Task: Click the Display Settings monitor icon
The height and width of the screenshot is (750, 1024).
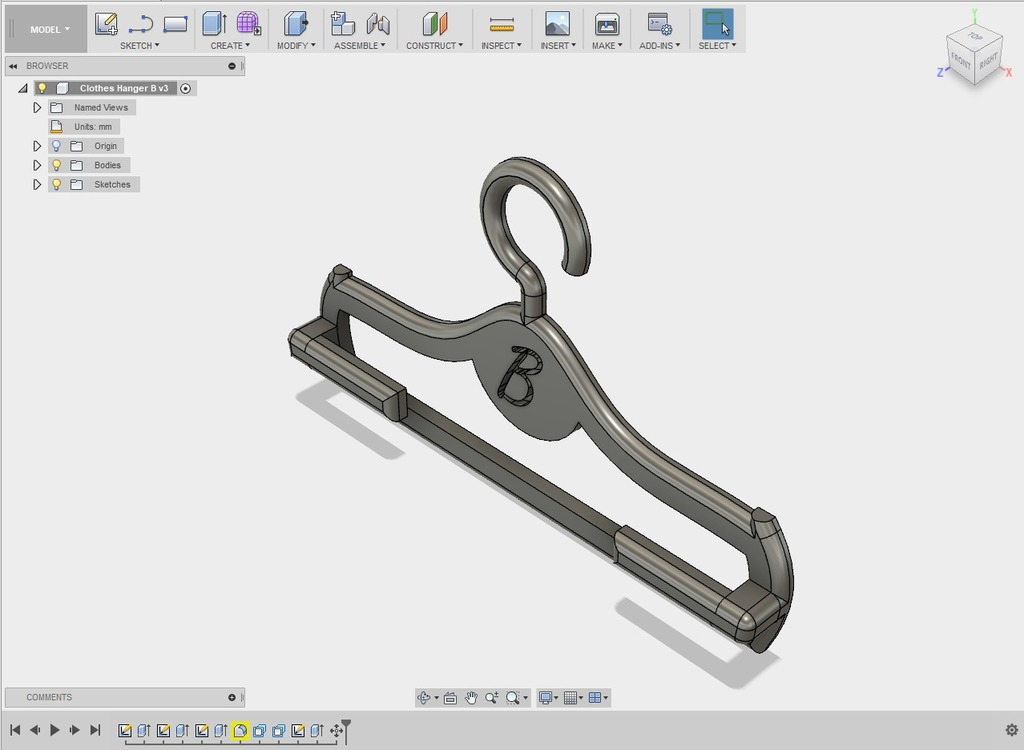Action: (x=545, y=698)
